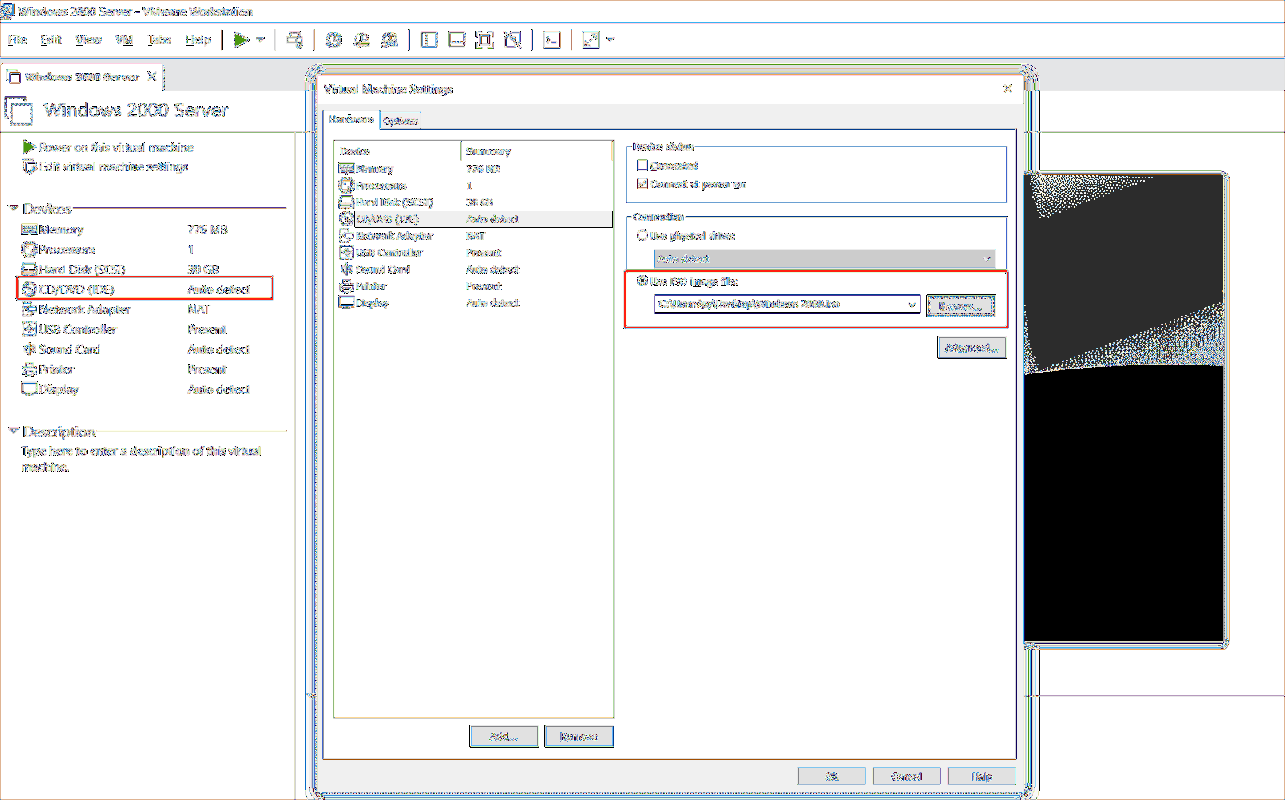Viewport: 1285px width, 800px height.
Task: Open the Help menu
Action: coord(199,40)
